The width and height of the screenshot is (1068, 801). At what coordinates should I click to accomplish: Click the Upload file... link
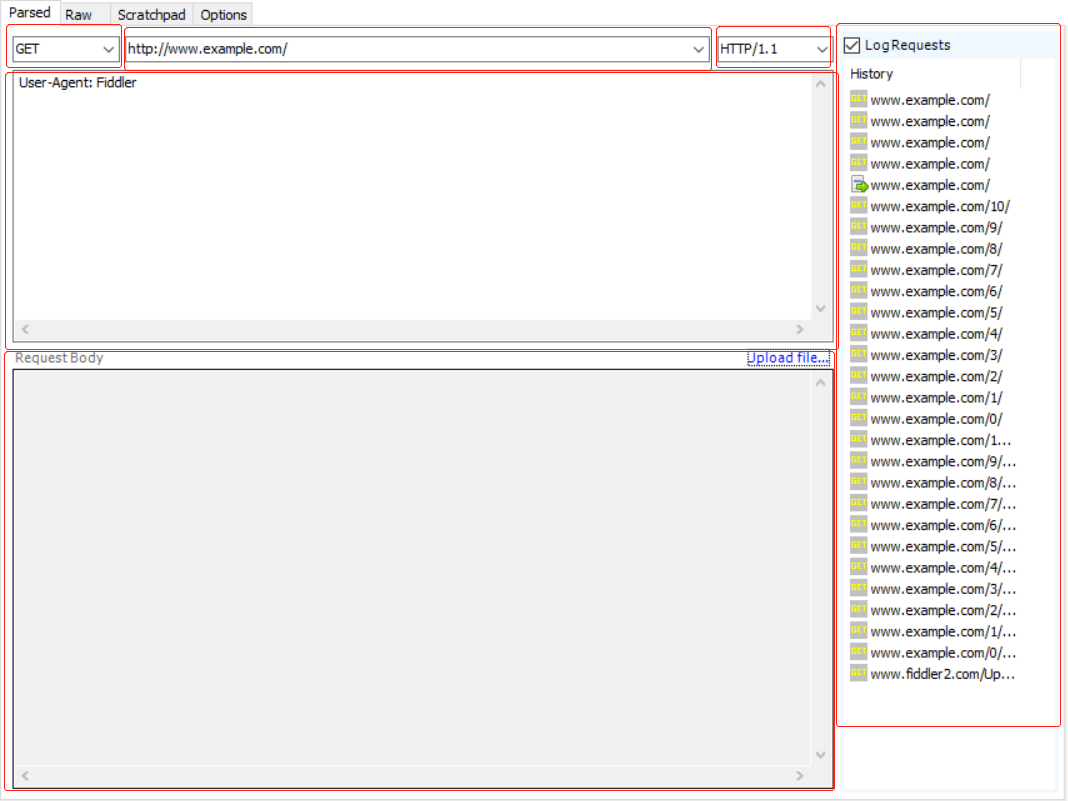[787, 358]
